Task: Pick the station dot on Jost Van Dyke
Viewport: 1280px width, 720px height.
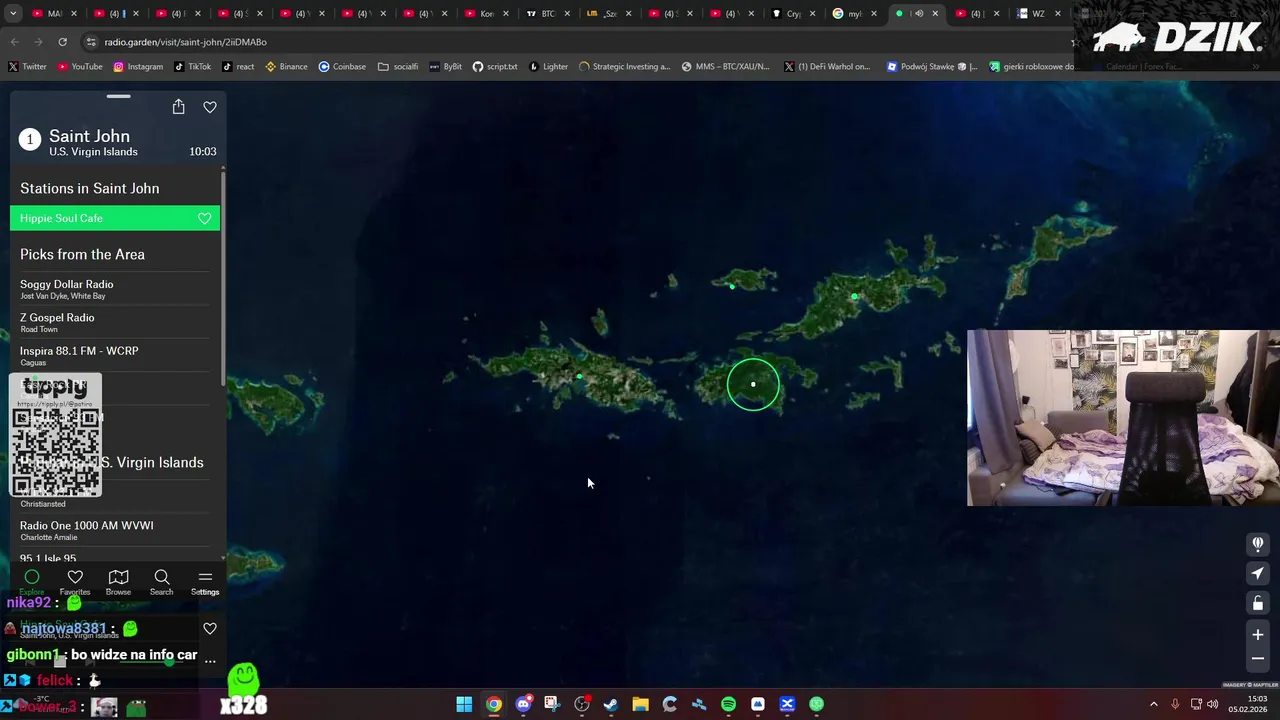Action: click(732, 287)
